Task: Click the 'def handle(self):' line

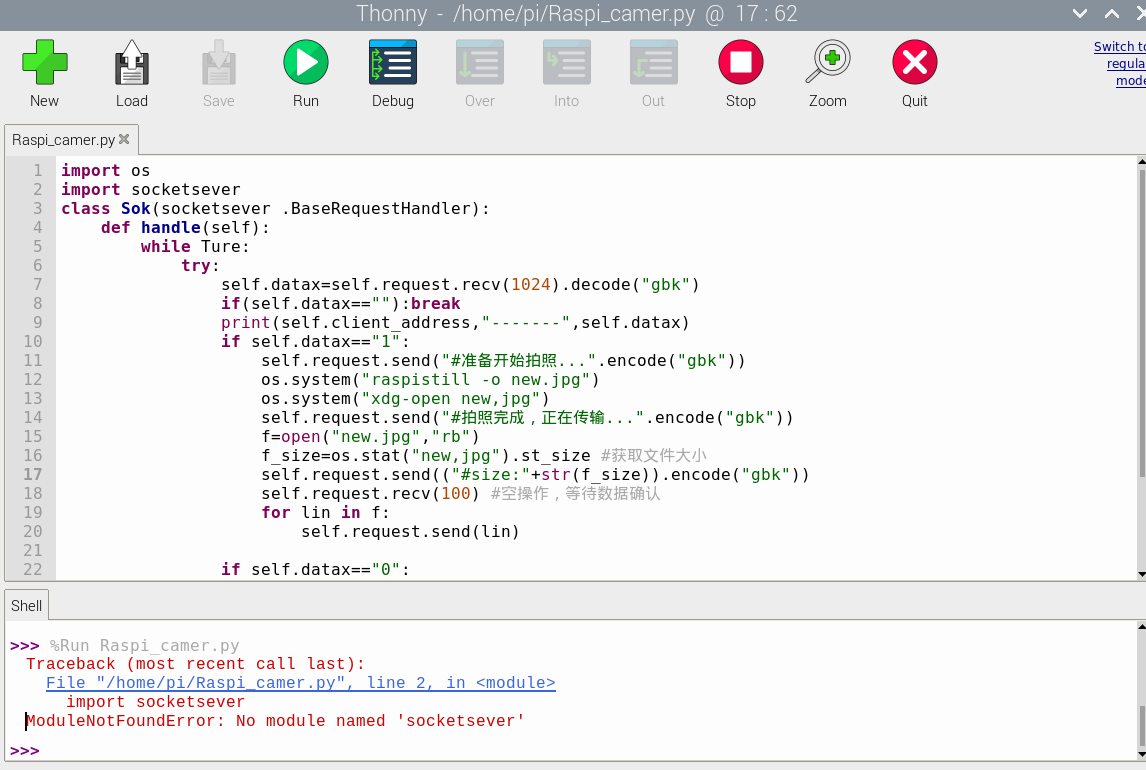Action: (185, 227)
